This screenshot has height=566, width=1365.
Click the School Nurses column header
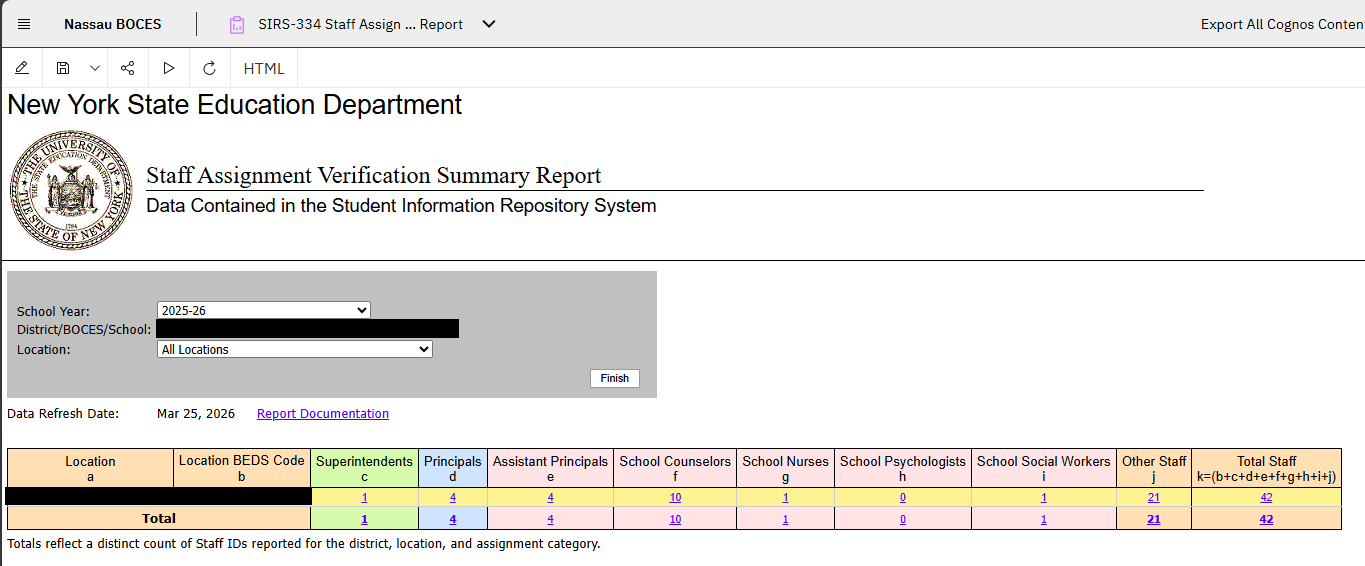(785, 468)
